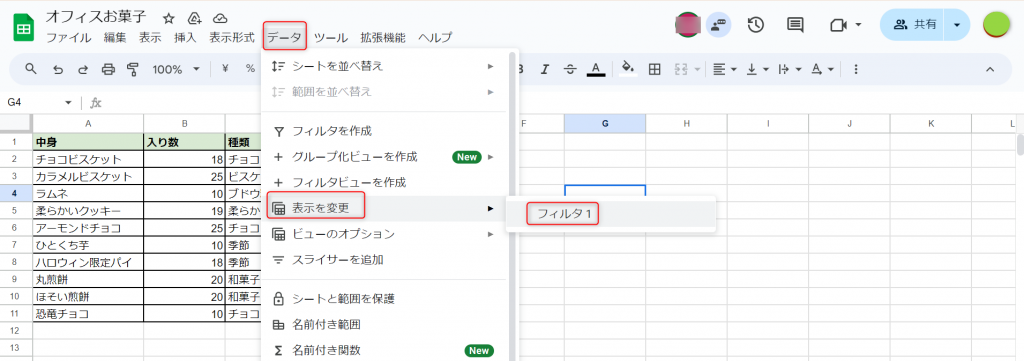This screenshot has width=1024, height=361.
Task: Open the 編集 menu
Action: 115,37
